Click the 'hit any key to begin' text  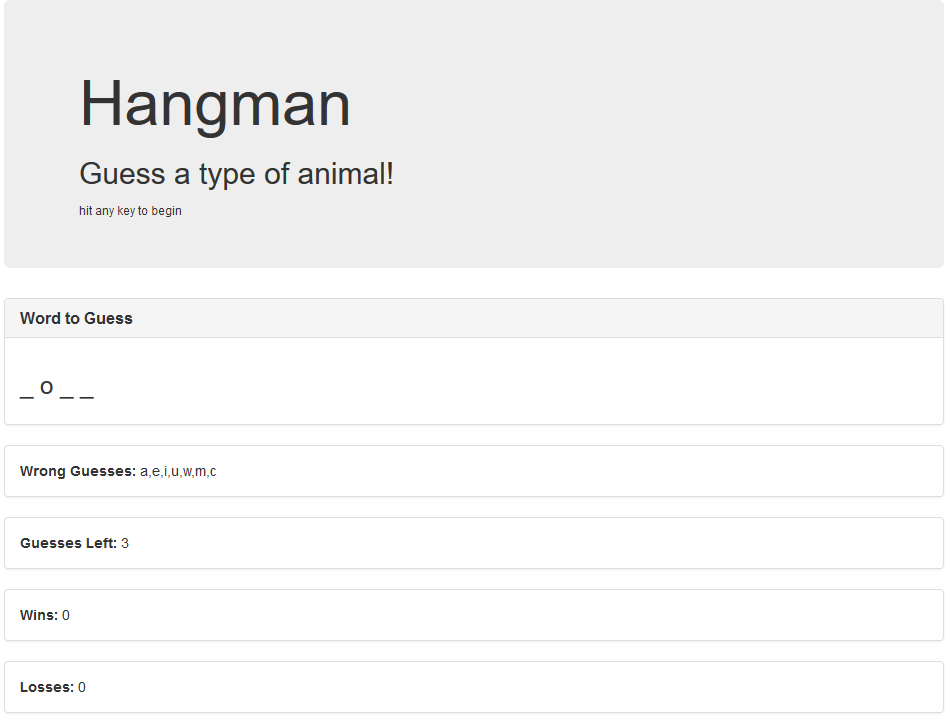[x=130, y=211]
